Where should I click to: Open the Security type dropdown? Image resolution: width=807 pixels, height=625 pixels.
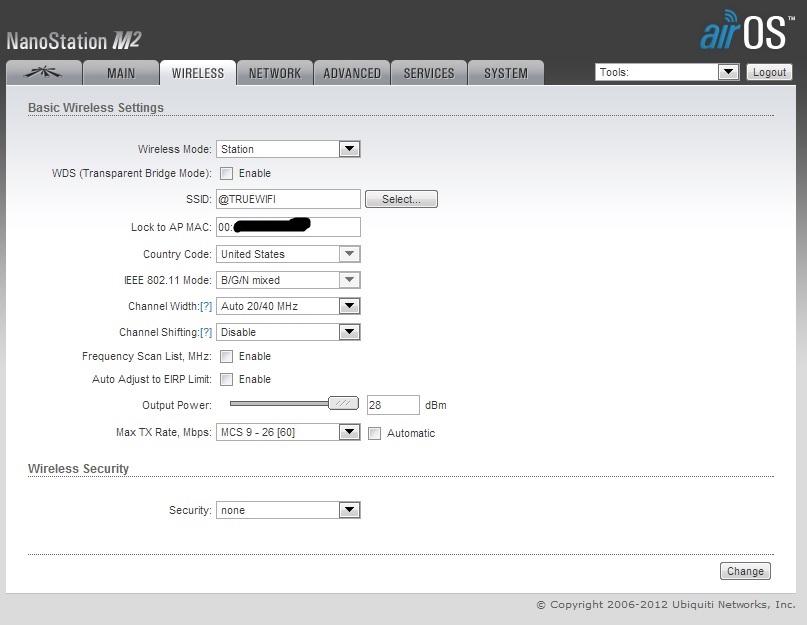(288, 510)
